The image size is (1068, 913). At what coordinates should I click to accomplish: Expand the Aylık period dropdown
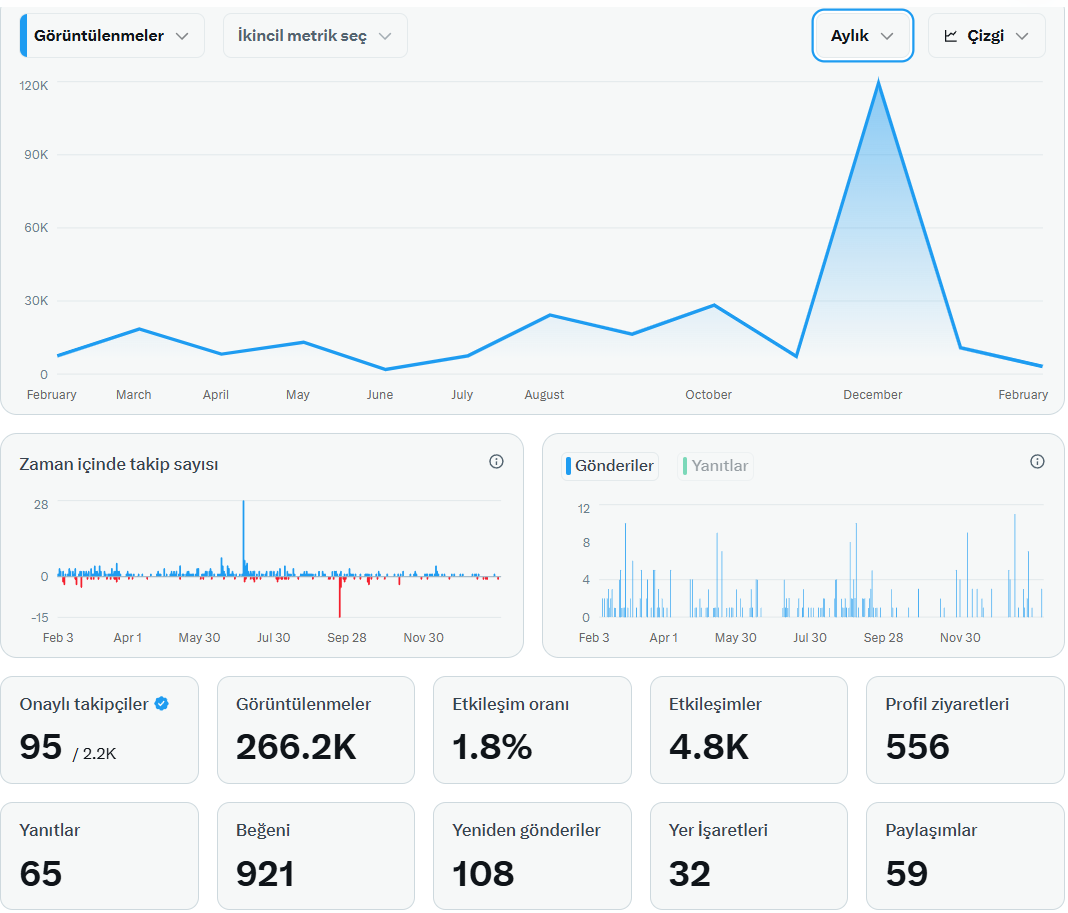click(862, 35)
